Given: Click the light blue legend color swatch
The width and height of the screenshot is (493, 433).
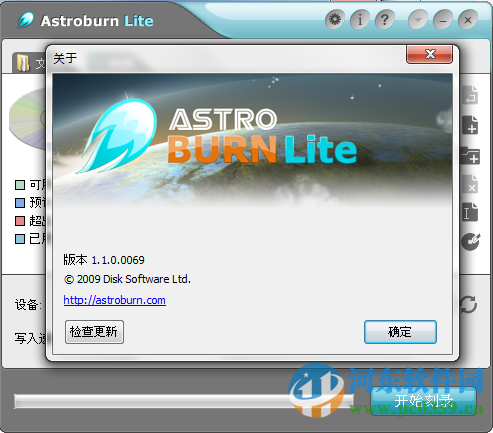Looking at the screenshot, I should [20, 239].
